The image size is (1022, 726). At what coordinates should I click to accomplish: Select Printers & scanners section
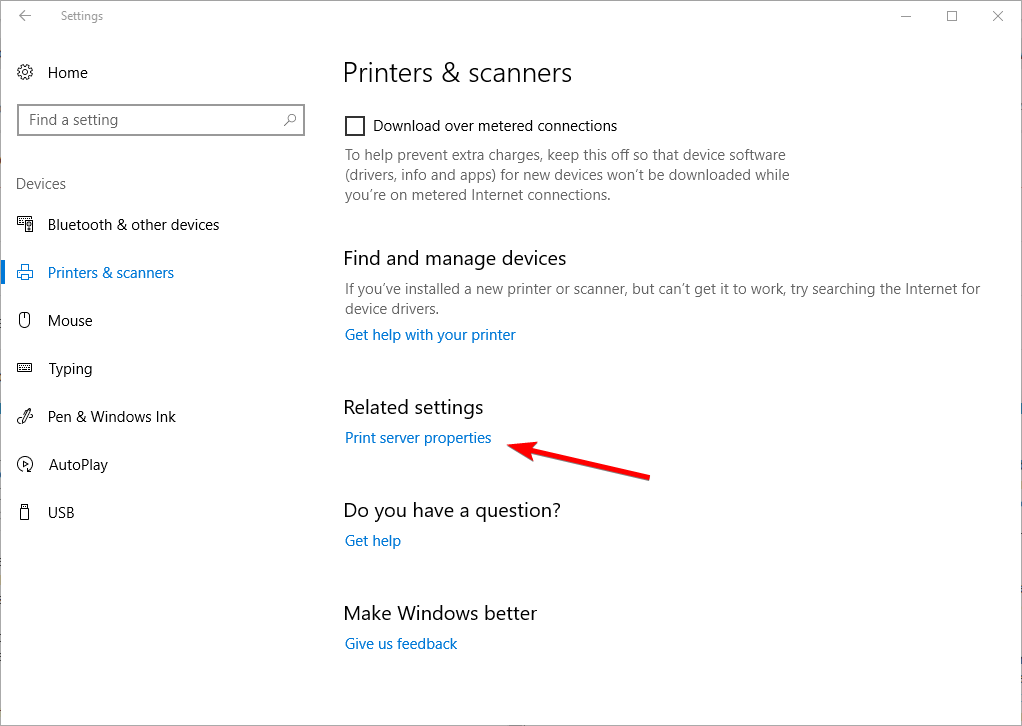pos(111,272)
